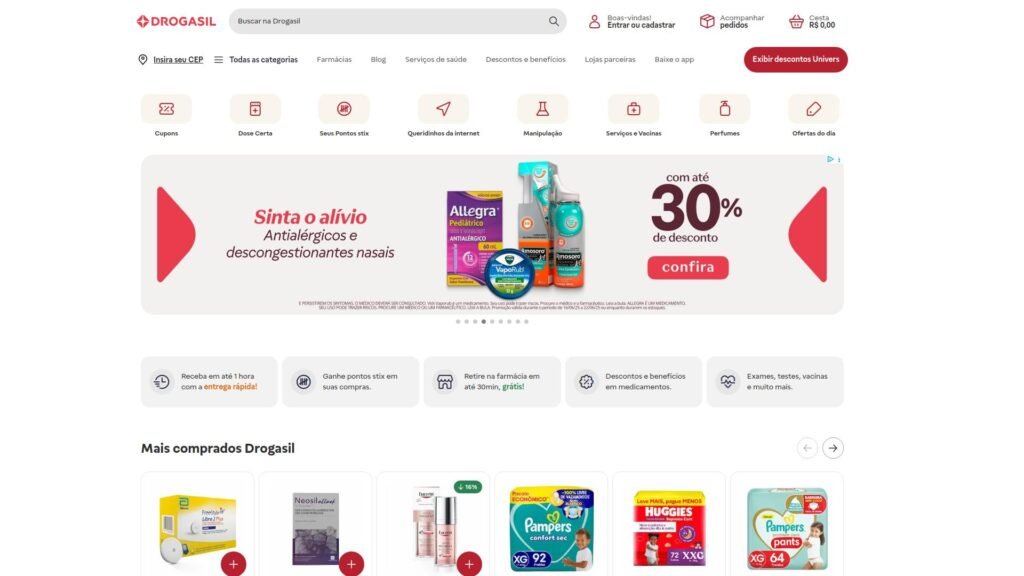Open Serviços de saúde menu item
Screen dimensions: 1024x576
click(x=436, y=59)
